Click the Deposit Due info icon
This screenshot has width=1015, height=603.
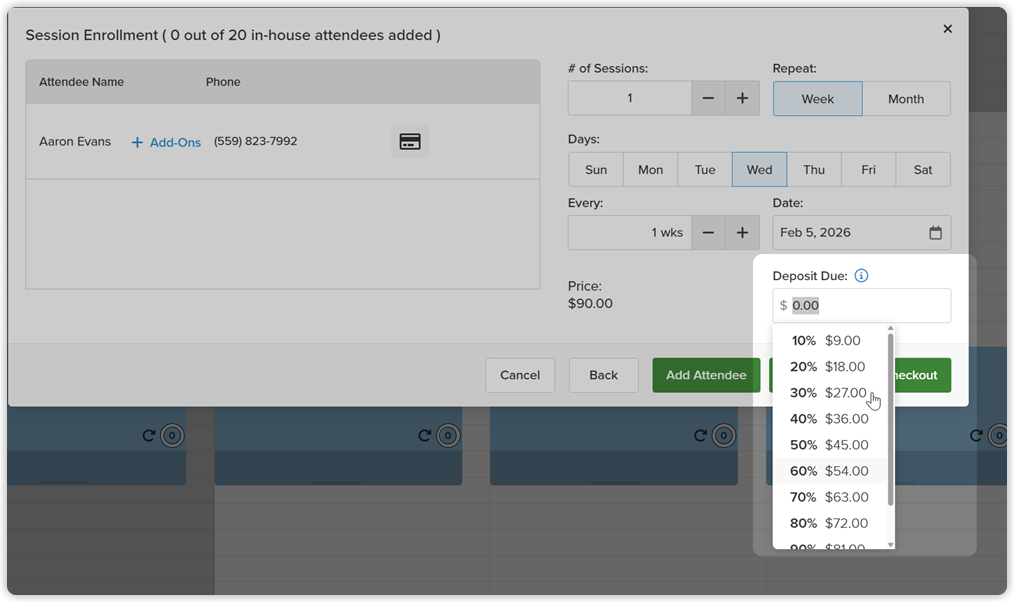[x=861, y=276]
